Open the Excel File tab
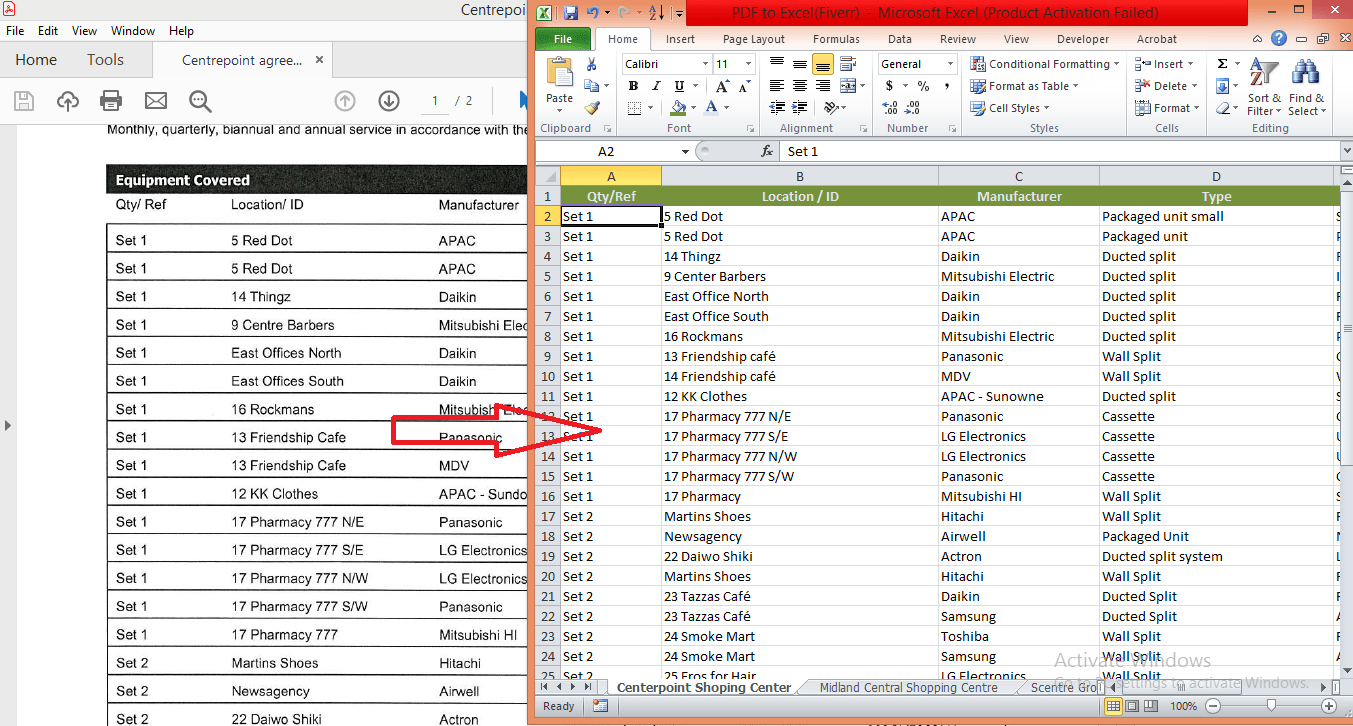 pos(563,39)
